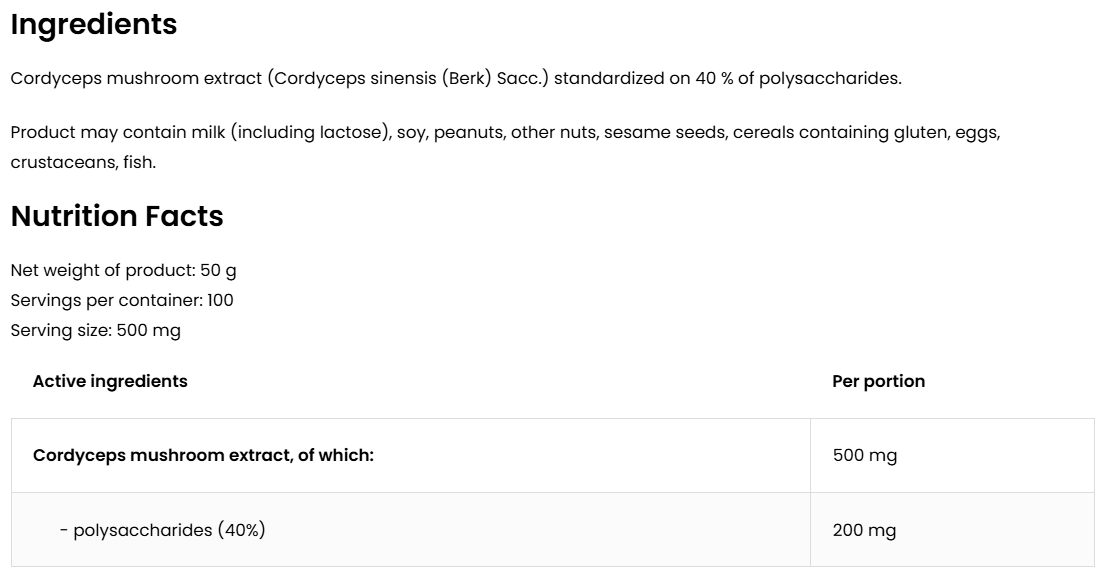Click the text milk (including lactose)
This screenshot has height=576, width=1102.
click(x=308, y=132)
